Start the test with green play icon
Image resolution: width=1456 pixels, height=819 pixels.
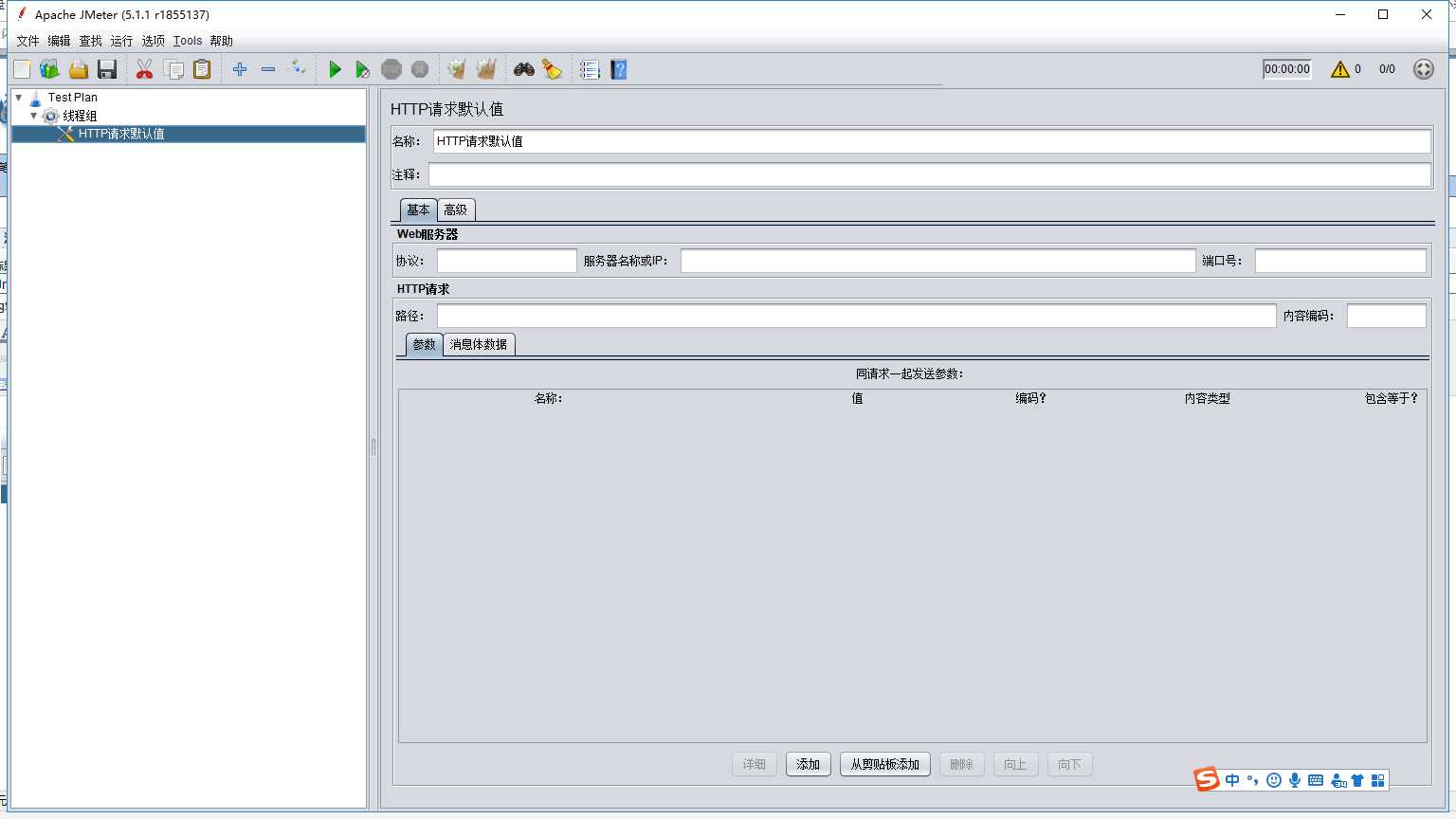coord(335,69)
